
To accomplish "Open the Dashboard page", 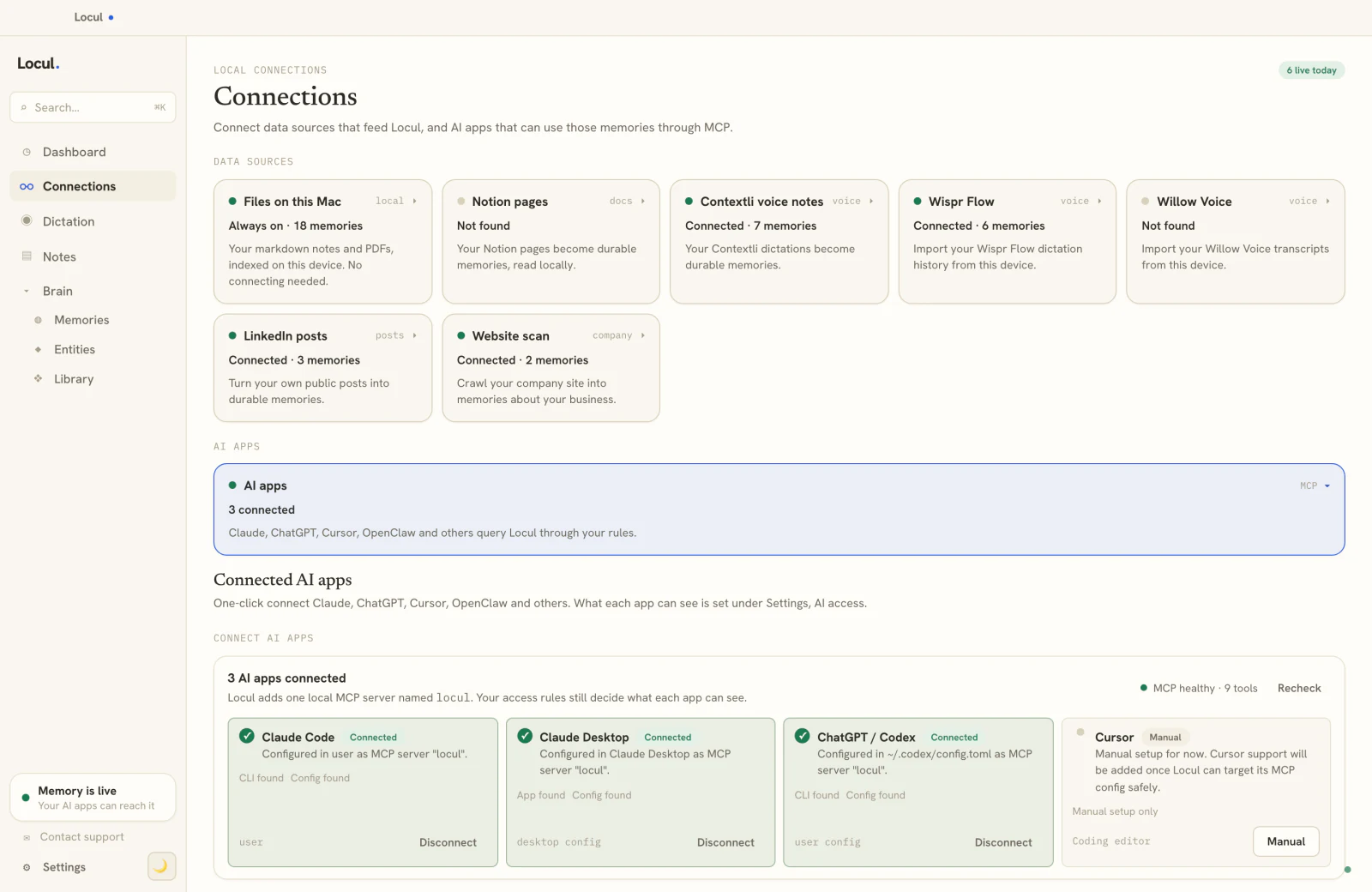I will [93, 152].
